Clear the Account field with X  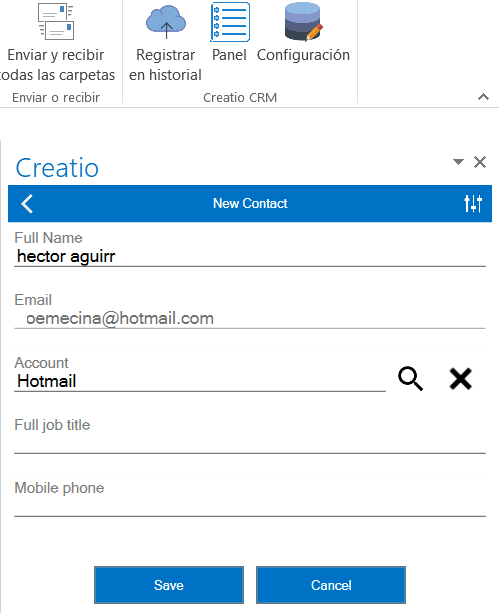(x=461, y=378)
